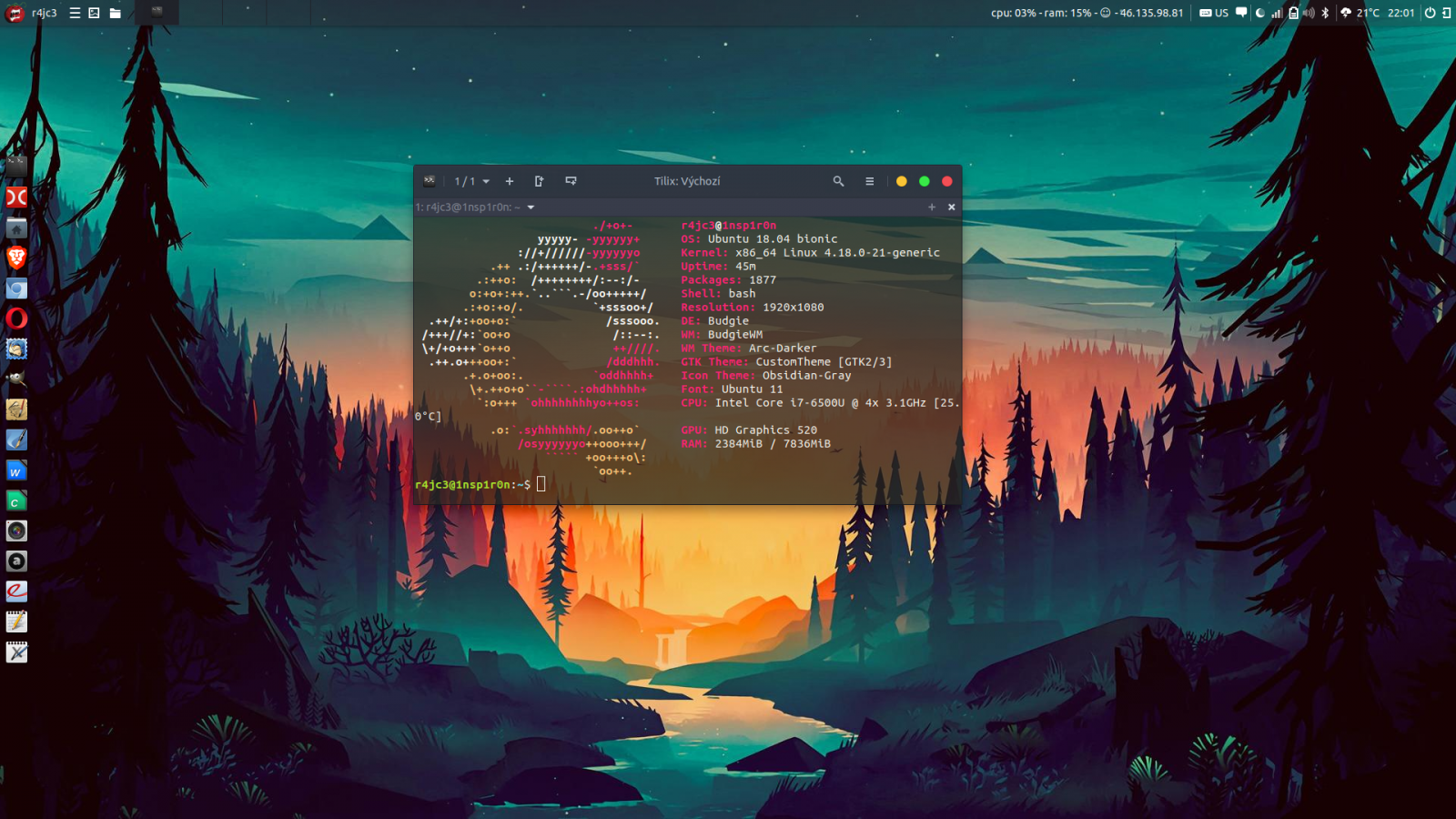Viewport: 1456px width, 819px height.
Task: Open the 1/1 session switcher dropdown
Action: point(470,181)
